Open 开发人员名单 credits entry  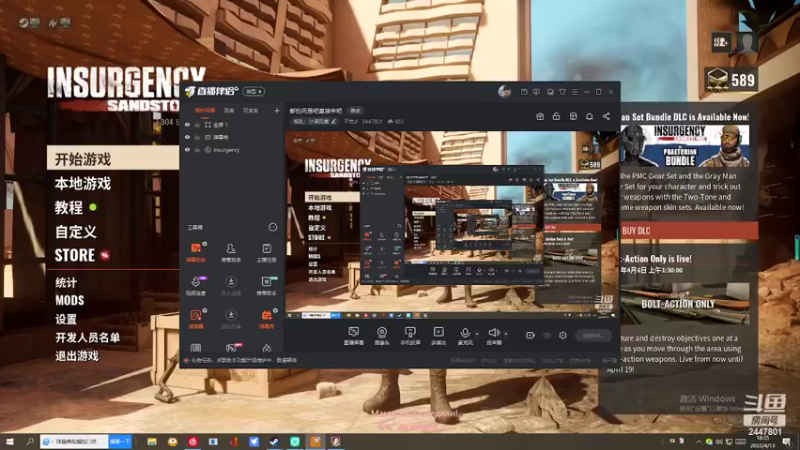click(87, 337)
